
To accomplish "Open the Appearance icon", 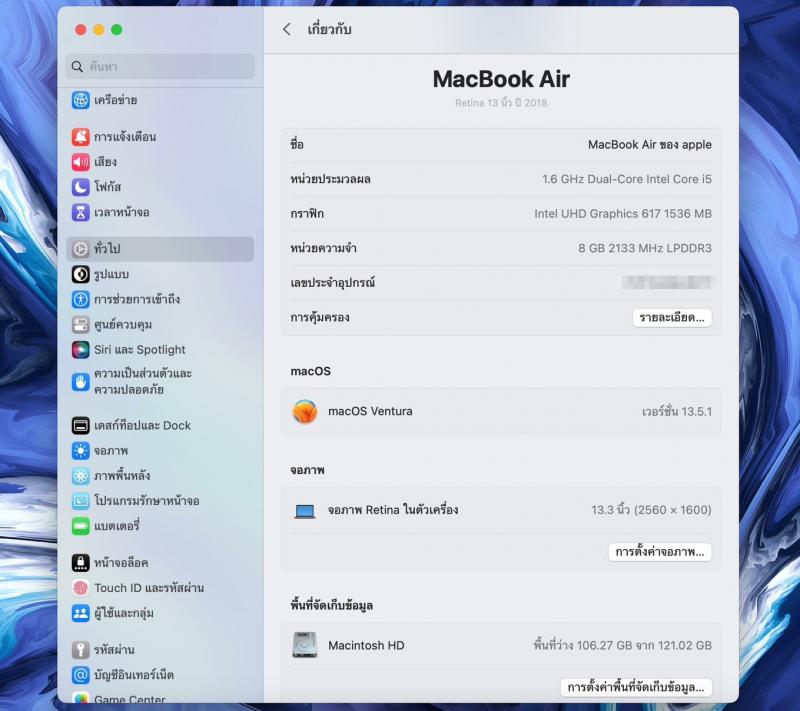I will point(81,274).
